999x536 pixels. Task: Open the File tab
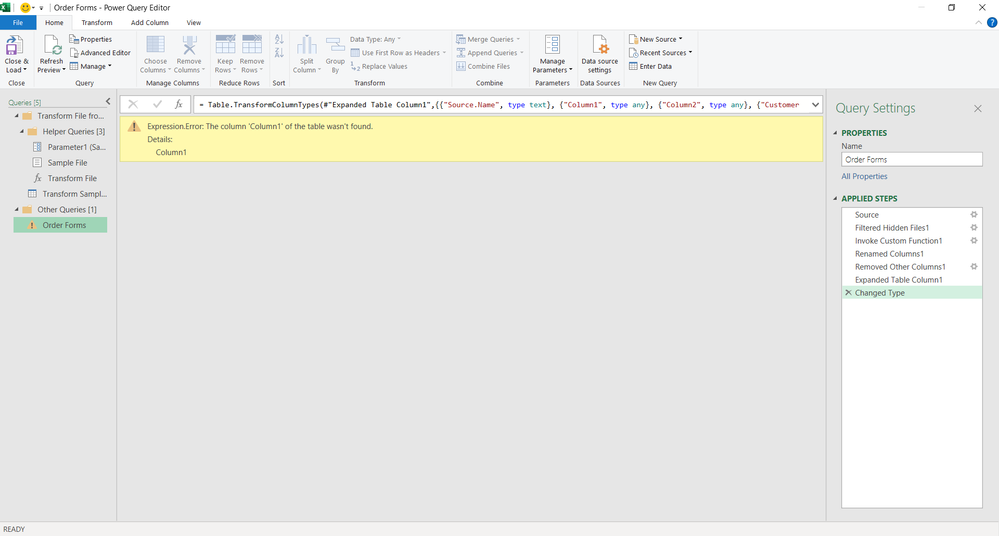[x=18, y=22]
